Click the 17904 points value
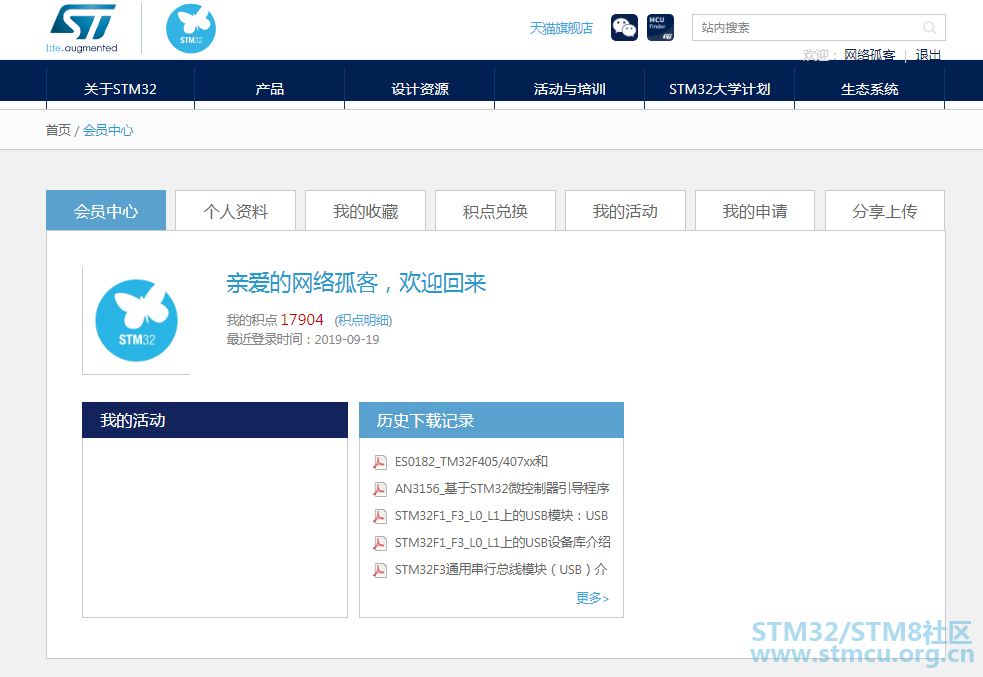 coord(302,320)
